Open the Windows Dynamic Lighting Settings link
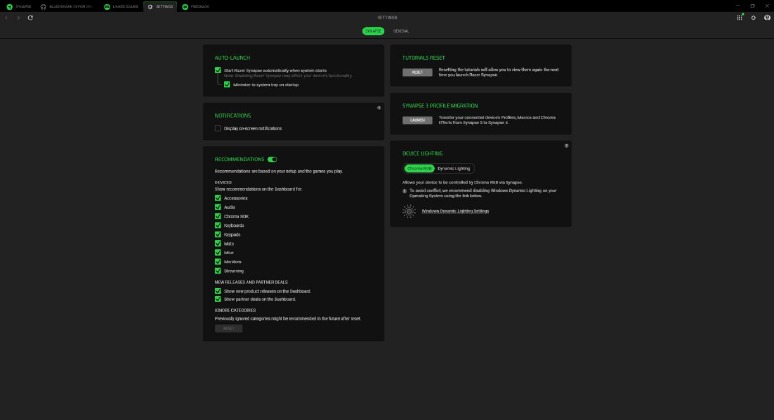 455,211
